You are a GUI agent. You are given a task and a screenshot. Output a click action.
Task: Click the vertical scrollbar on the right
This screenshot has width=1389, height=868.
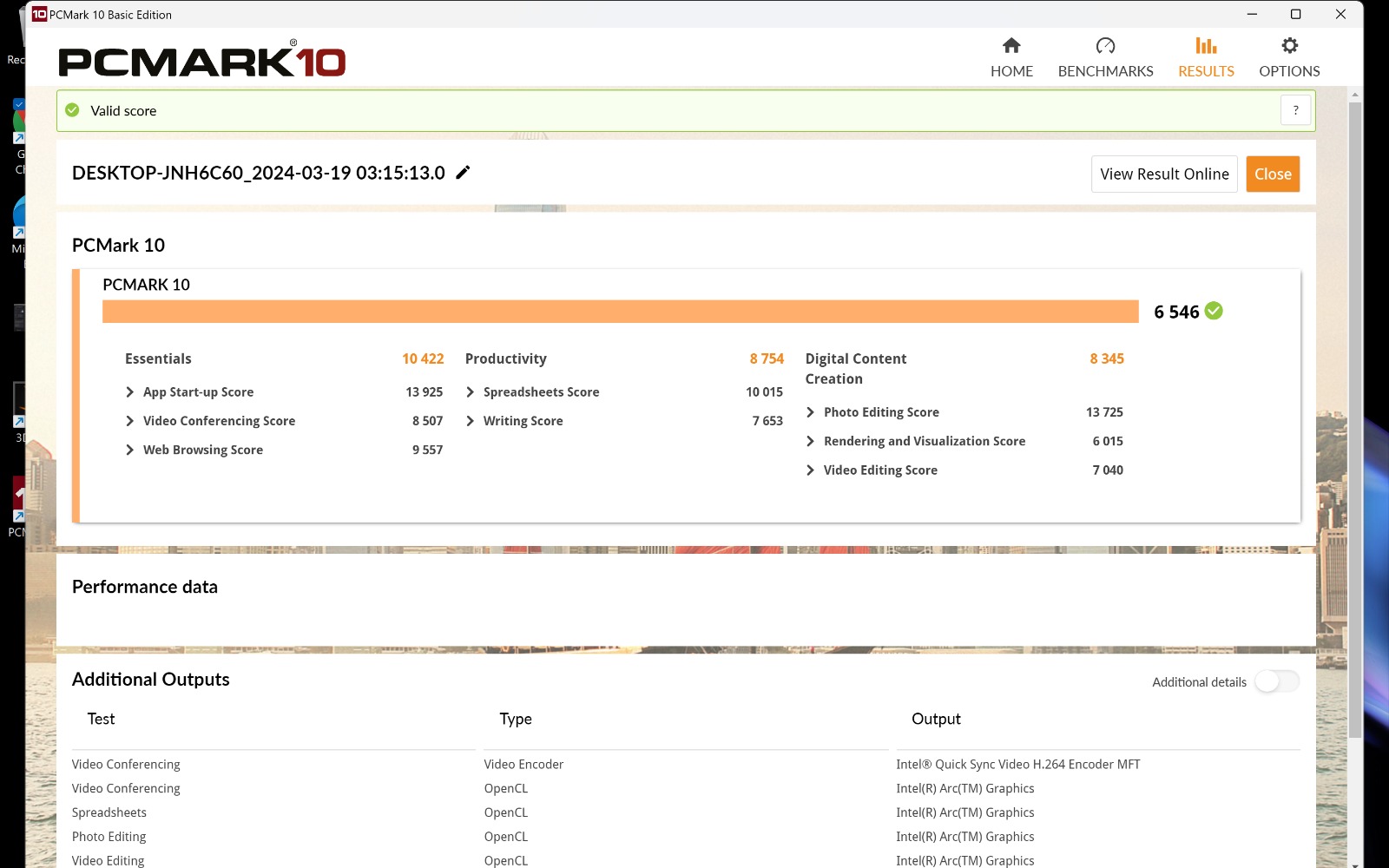point(1355,417)
